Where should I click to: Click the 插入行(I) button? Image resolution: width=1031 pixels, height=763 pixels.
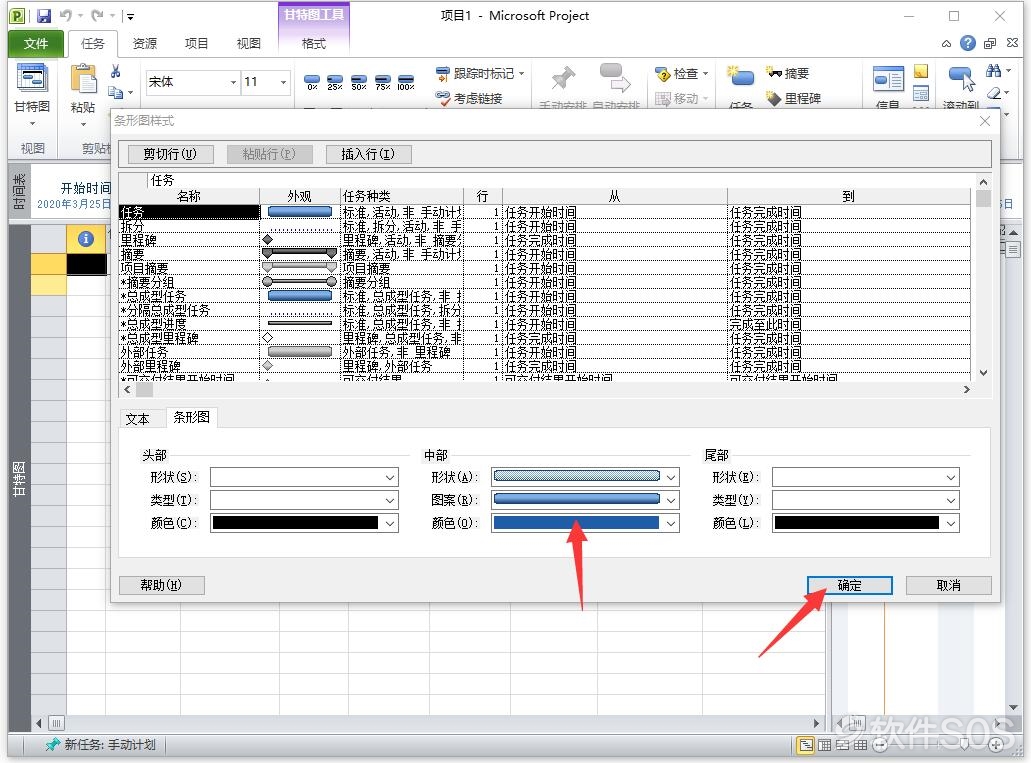point(368,154)
